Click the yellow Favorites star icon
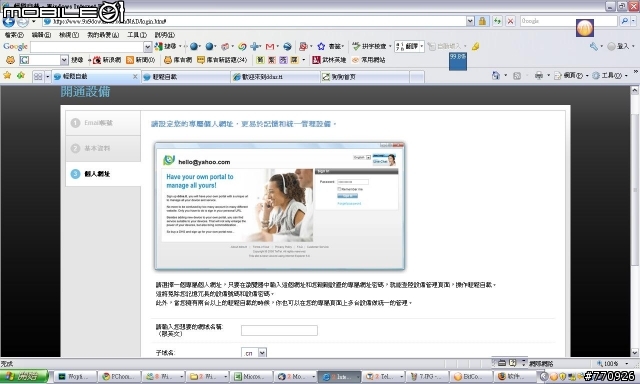 (x=7, y=76)
